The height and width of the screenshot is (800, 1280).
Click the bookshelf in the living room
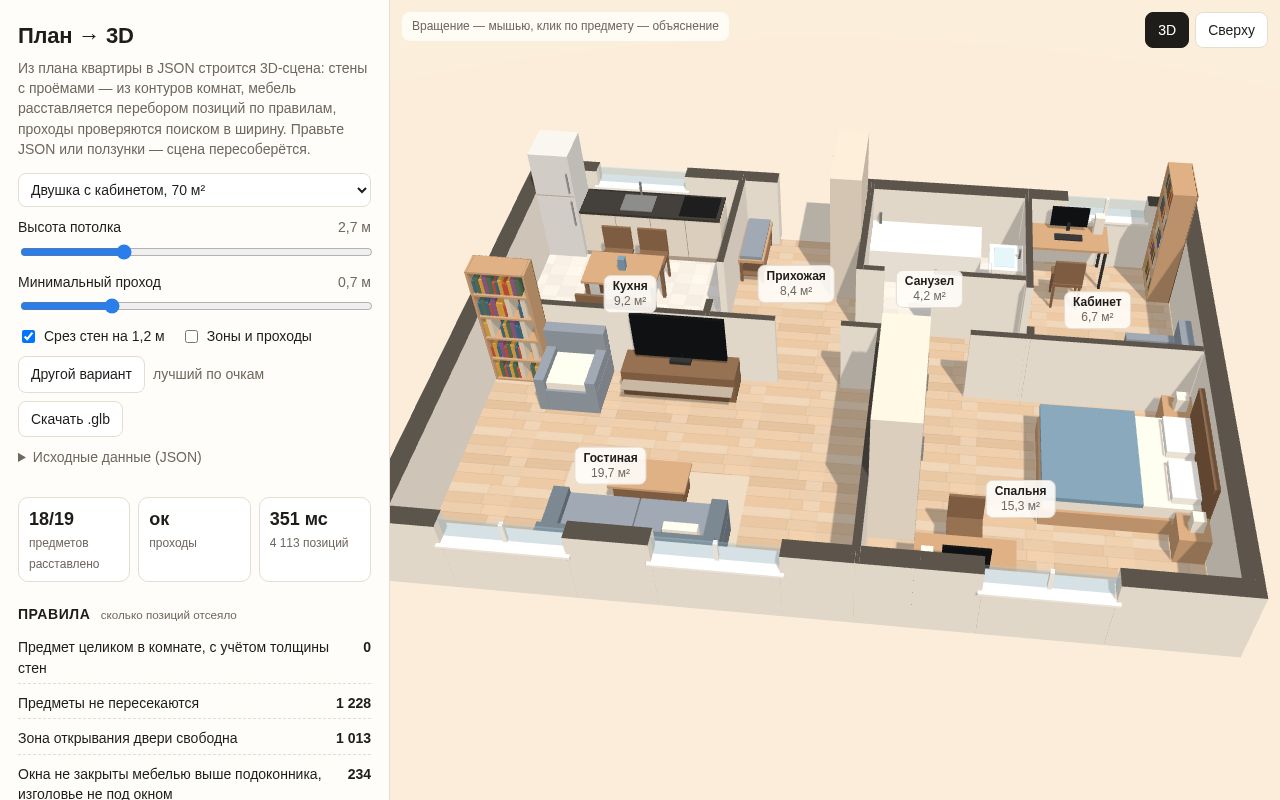(504, 317)
